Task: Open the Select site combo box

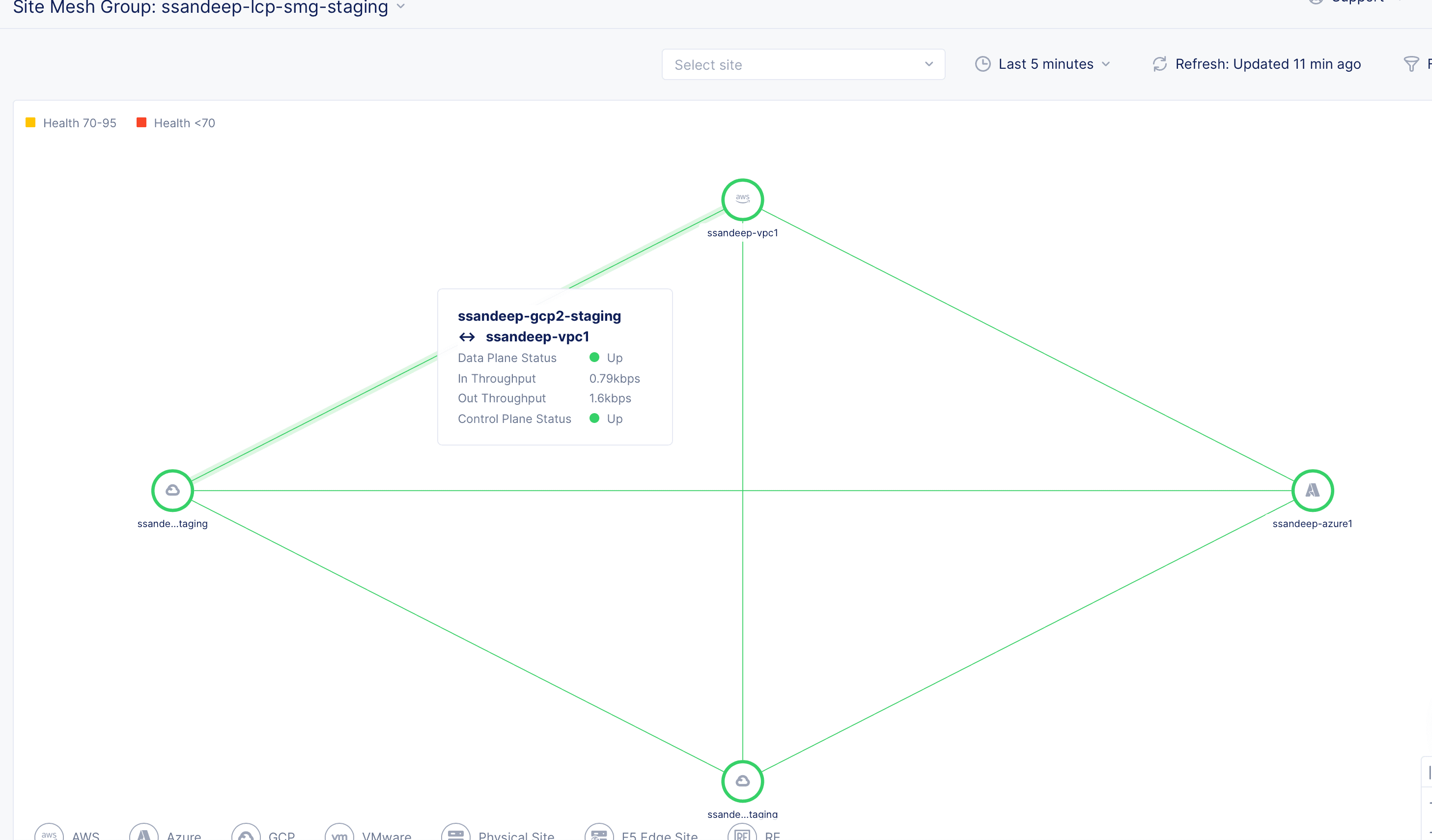Action: pos(803,64)
